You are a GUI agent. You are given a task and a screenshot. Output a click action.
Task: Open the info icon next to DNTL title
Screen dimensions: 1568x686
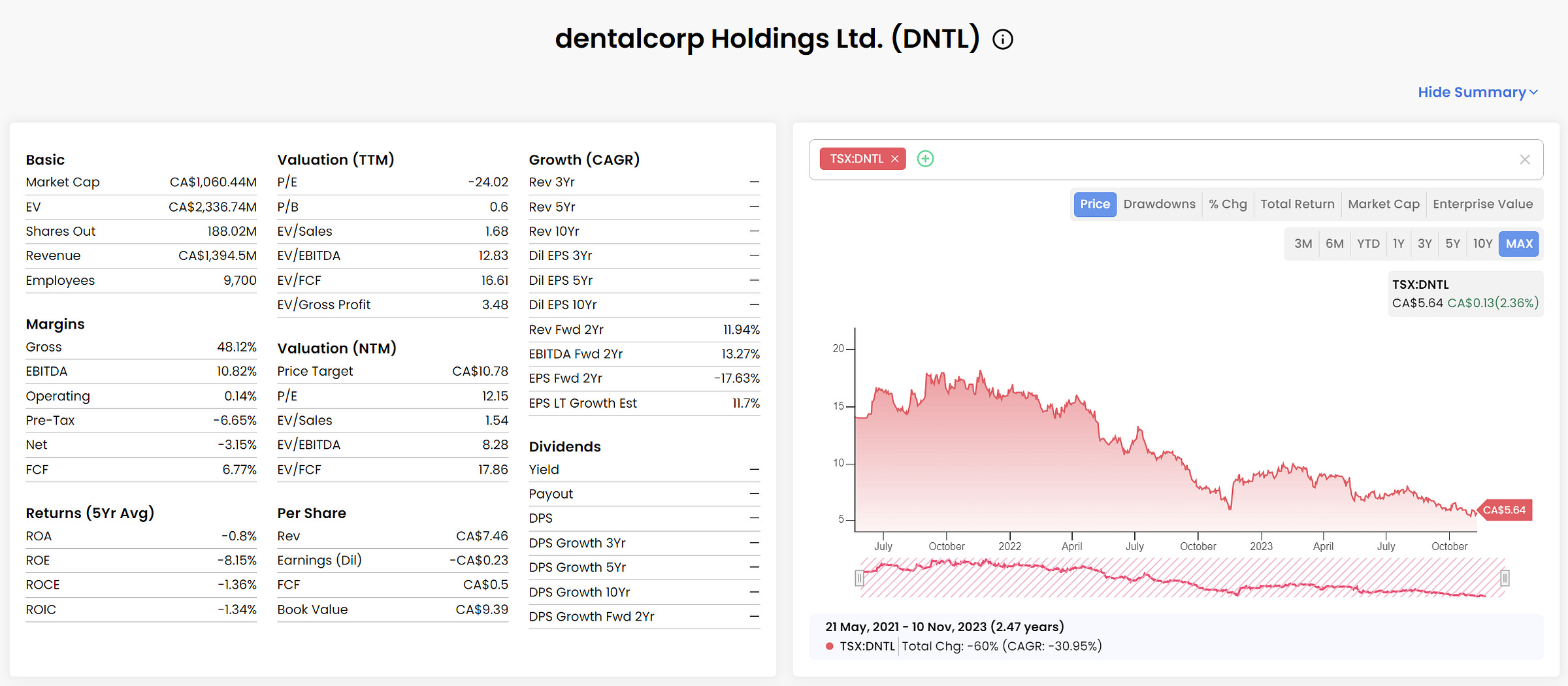[1003, 40]
